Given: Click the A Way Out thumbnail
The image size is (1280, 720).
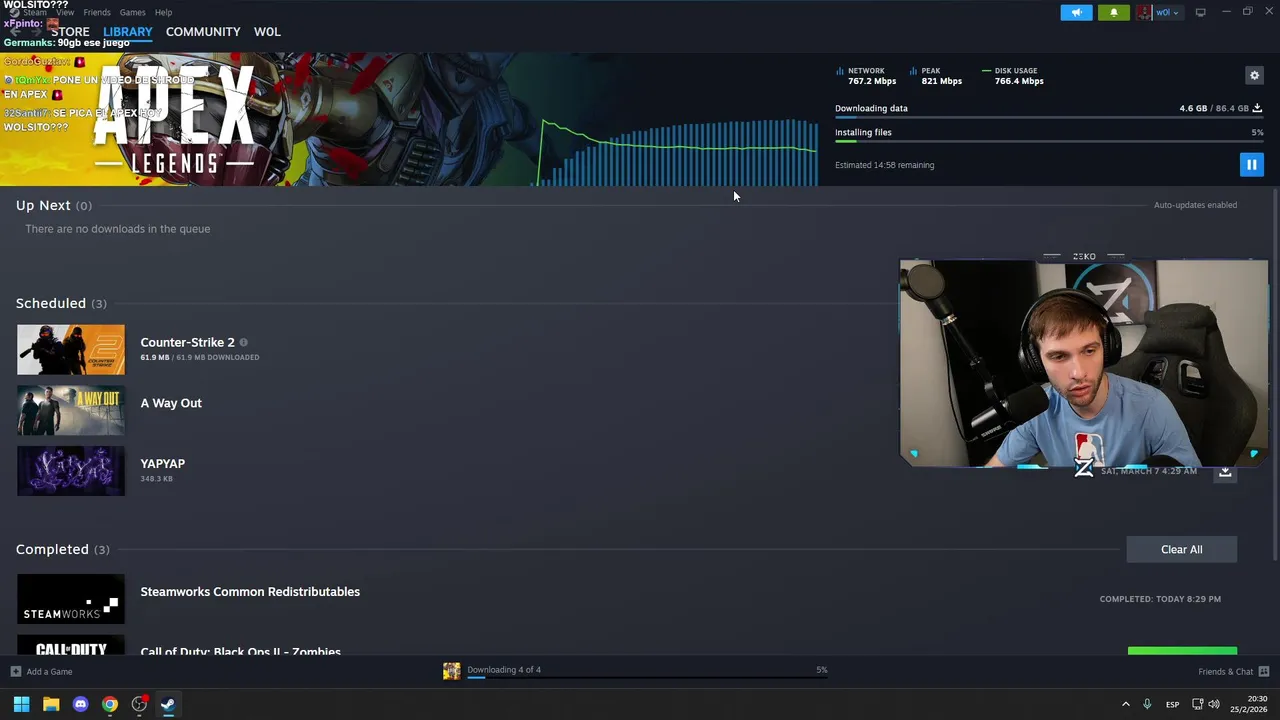Looking at the screenshot, I should (x=71, y=410).
